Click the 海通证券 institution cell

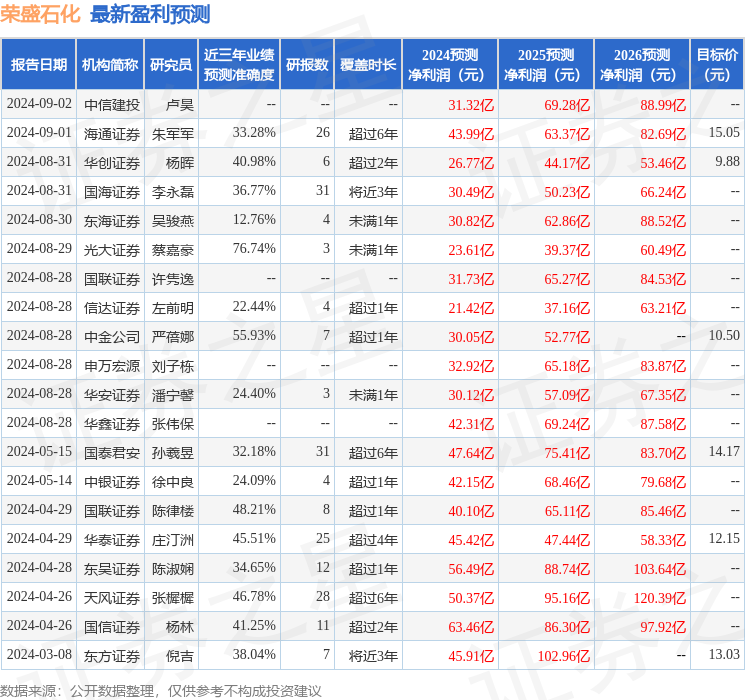coord(112,134)
